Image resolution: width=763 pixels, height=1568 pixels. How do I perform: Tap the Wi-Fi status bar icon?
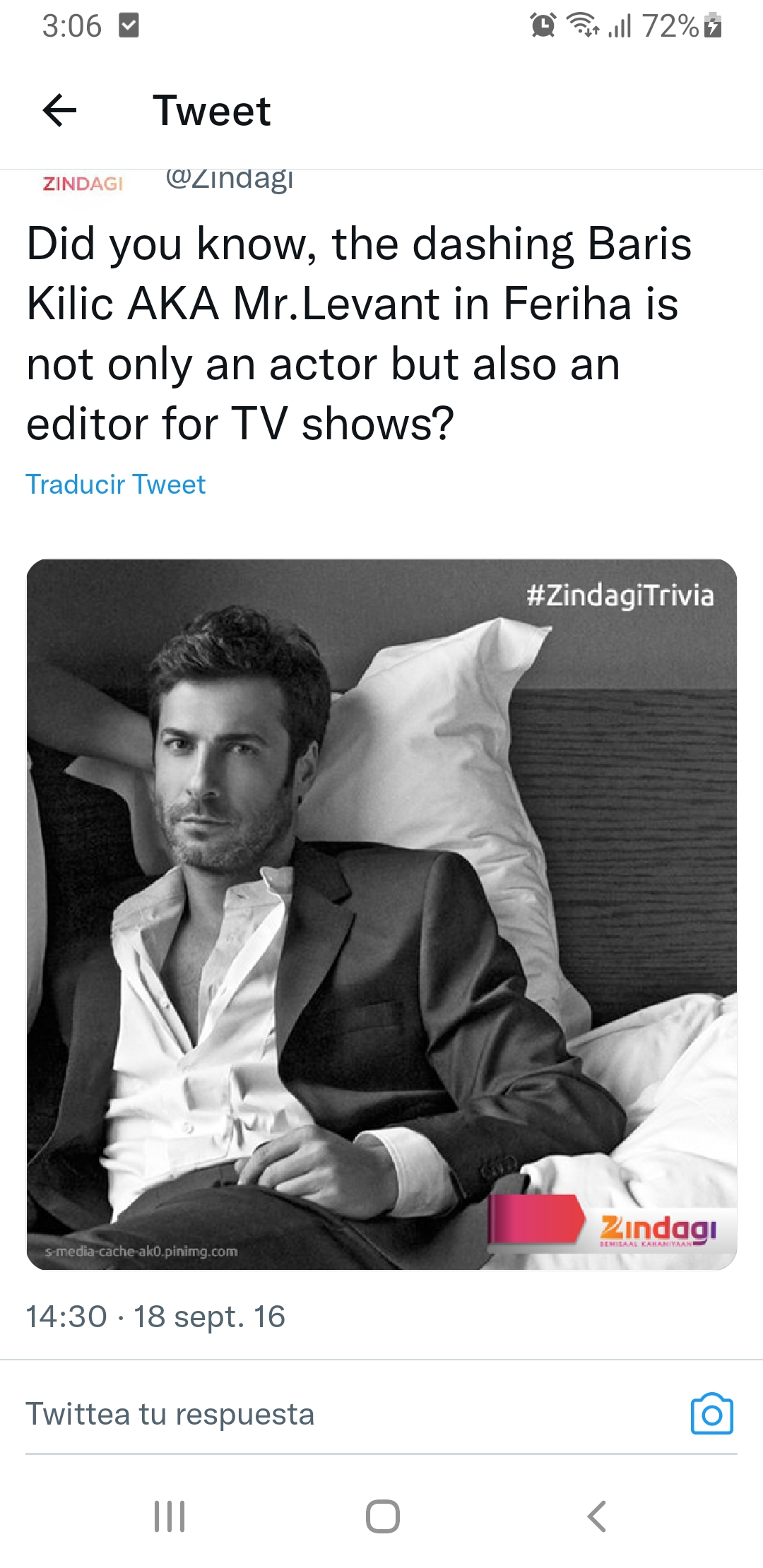(x=583, y=25)
